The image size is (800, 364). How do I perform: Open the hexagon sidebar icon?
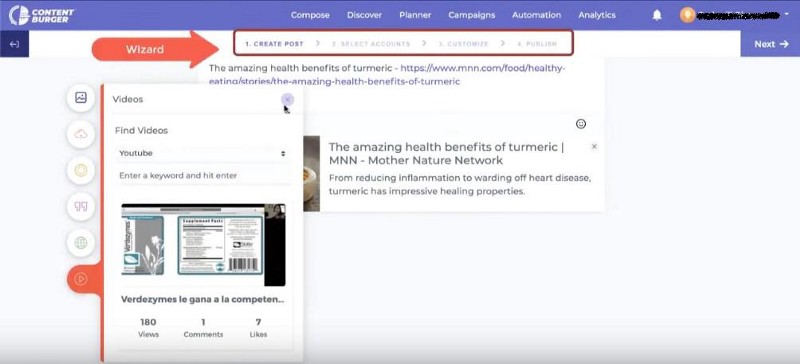click(81, 171)
